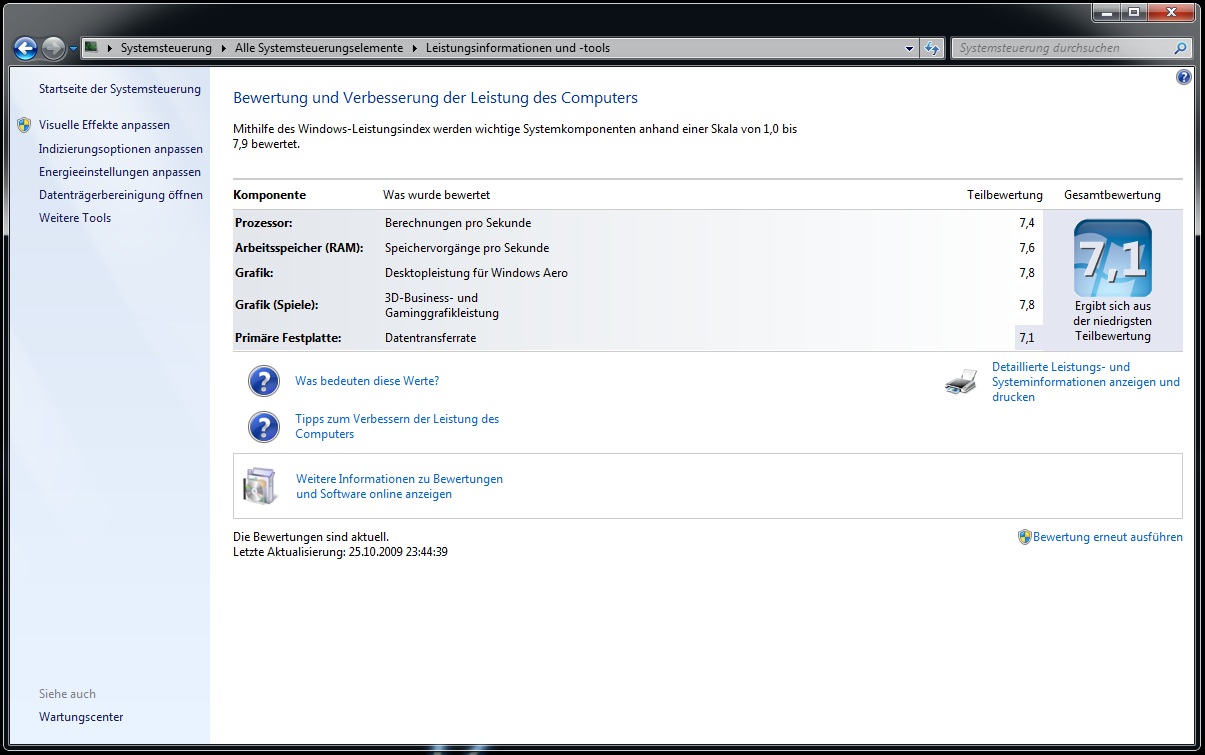Click the Prozessor score 7,4
The height and width of the screenshot is (755, 1205).
click(x=1027, y=223)
